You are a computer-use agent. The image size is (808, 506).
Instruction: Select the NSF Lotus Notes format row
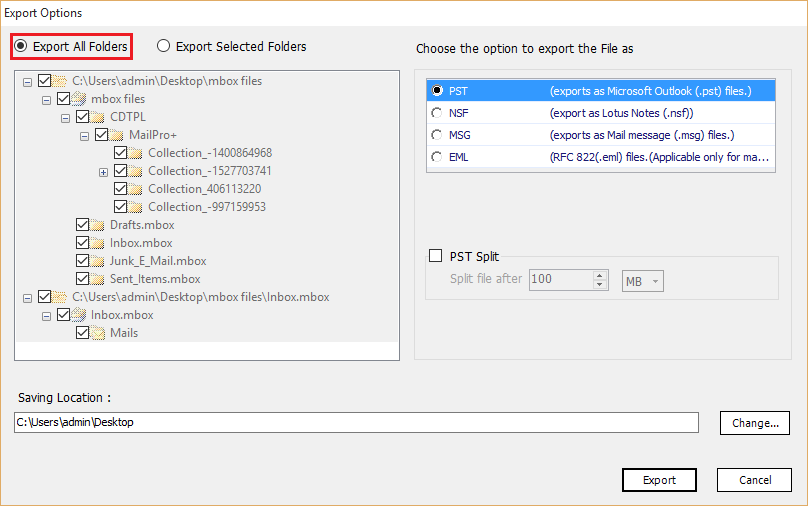[x=589, y=113]
